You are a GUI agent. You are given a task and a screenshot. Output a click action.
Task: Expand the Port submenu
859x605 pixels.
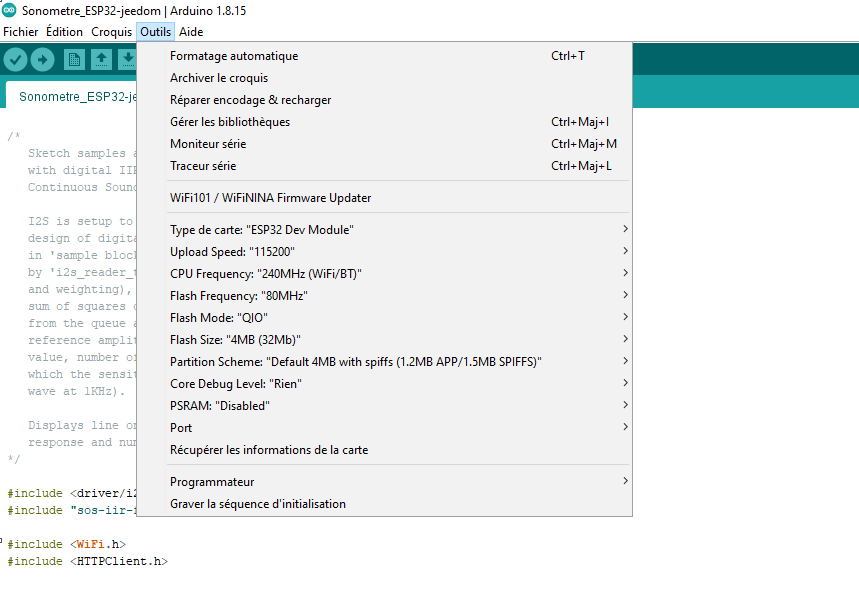[x=385, y=427]
